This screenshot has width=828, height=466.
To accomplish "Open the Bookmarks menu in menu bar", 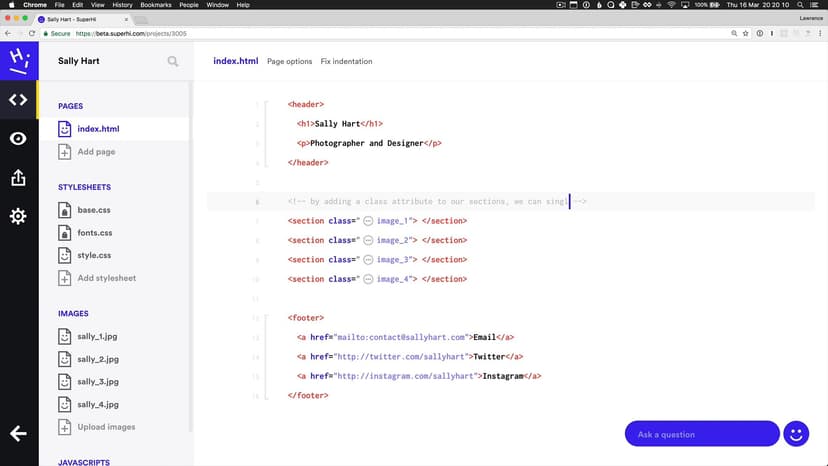I will coord(156,5).
